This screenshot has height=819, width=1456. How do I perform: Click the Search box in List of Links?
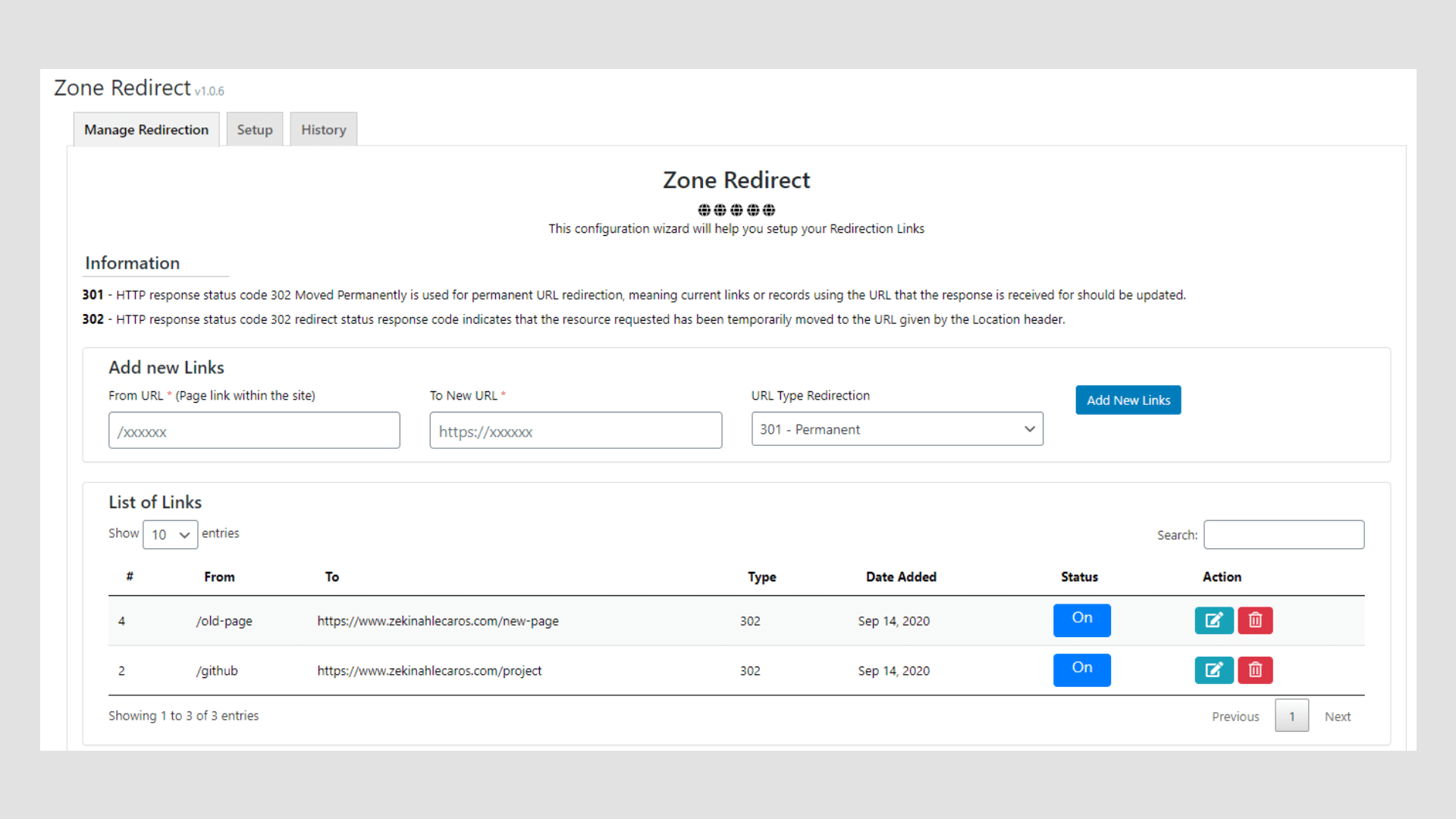click(1283, 535)
